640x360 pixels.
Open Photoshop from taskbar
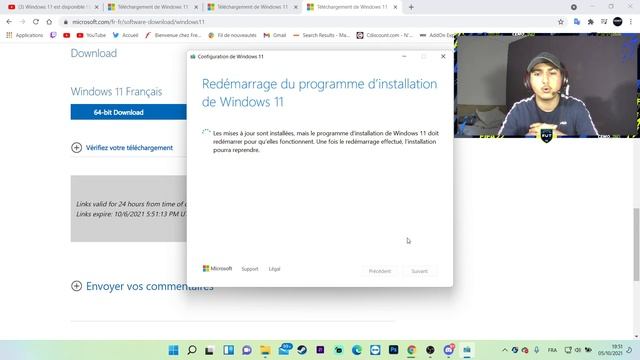tap(393, 350)
